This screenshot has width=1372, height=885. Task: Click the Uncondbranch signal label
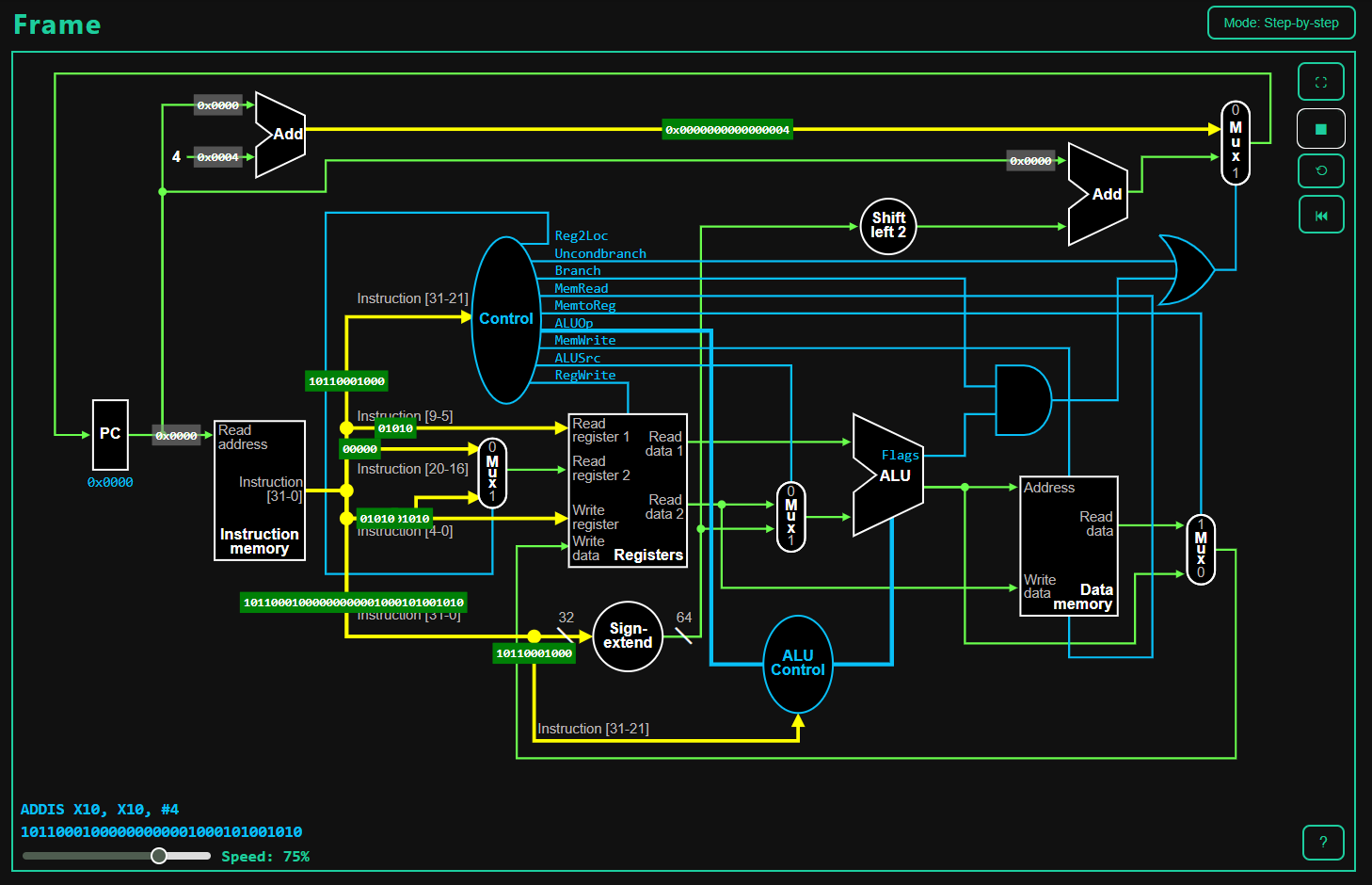[x=600, y=253]
